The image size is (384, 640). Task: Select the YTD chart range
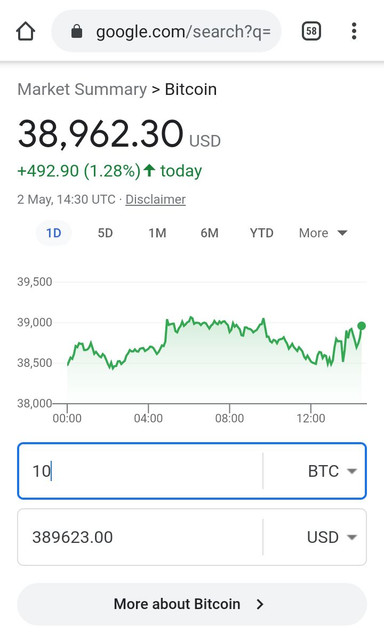262,233
